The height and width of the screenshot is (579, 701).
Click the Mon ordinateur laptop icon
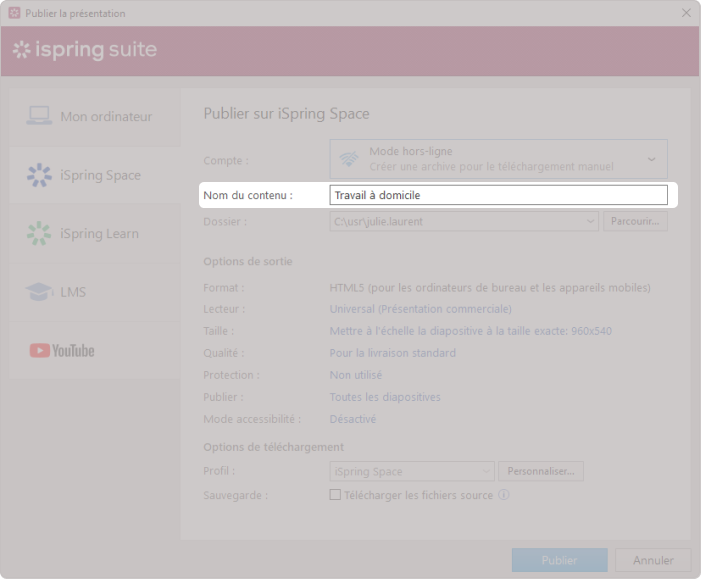39,116
